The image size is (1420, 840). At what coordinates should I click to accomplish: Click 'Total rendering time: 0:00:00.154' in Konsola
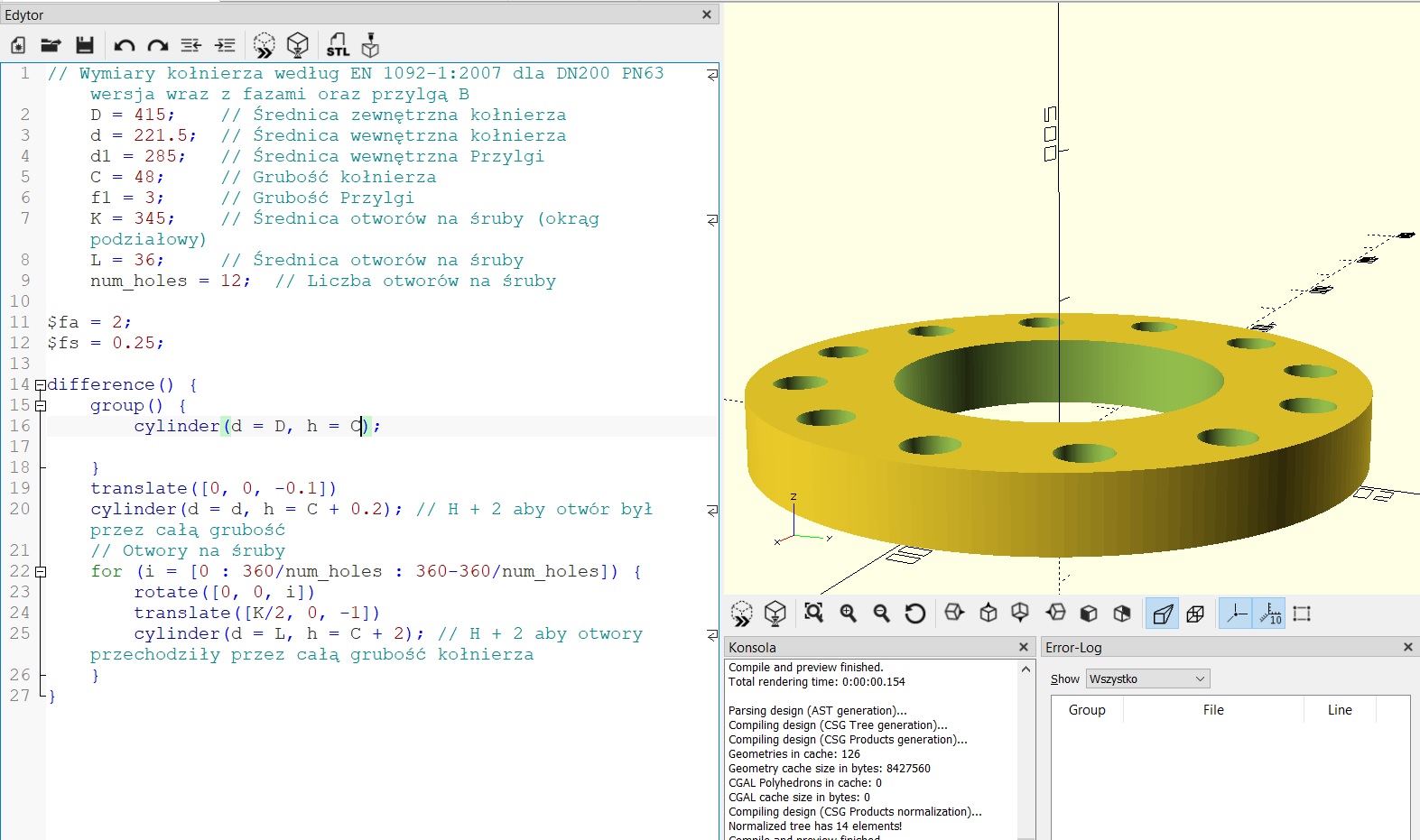click(x=817, y=682)
